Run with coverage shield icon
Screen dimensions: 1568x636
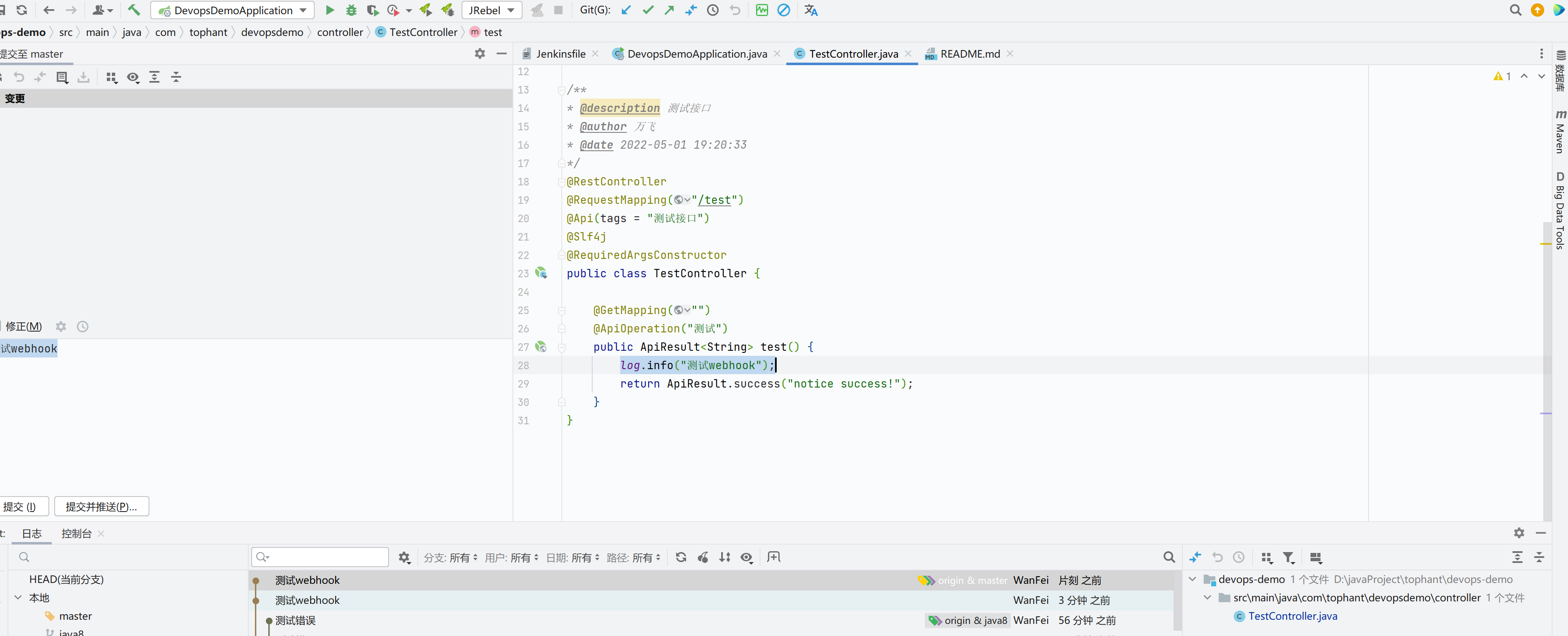[x=373, y=10]
